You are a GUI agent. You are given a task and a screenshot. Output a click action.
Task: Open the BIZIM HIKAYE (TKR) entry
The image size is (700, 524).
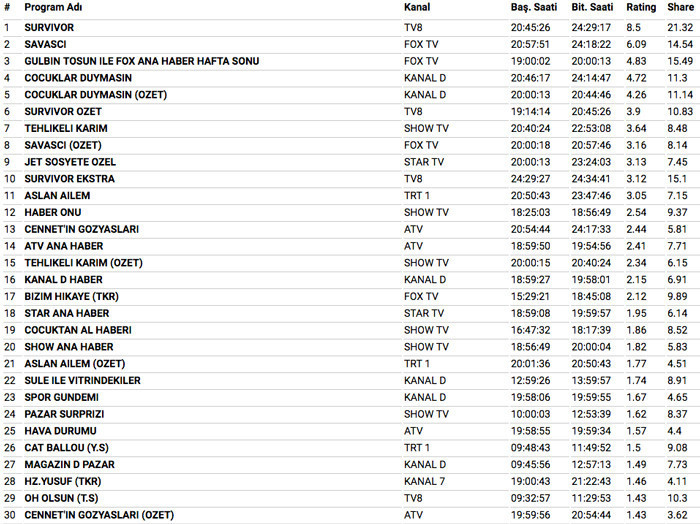click(72, 296)
